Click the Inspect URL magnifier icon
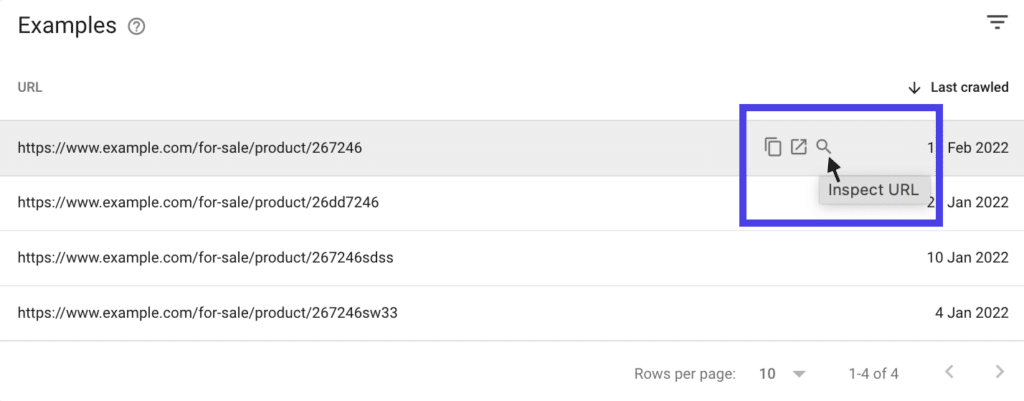The width and height of the screenshot is (1024, 401). pyautogui.click(x=823, y=147)
